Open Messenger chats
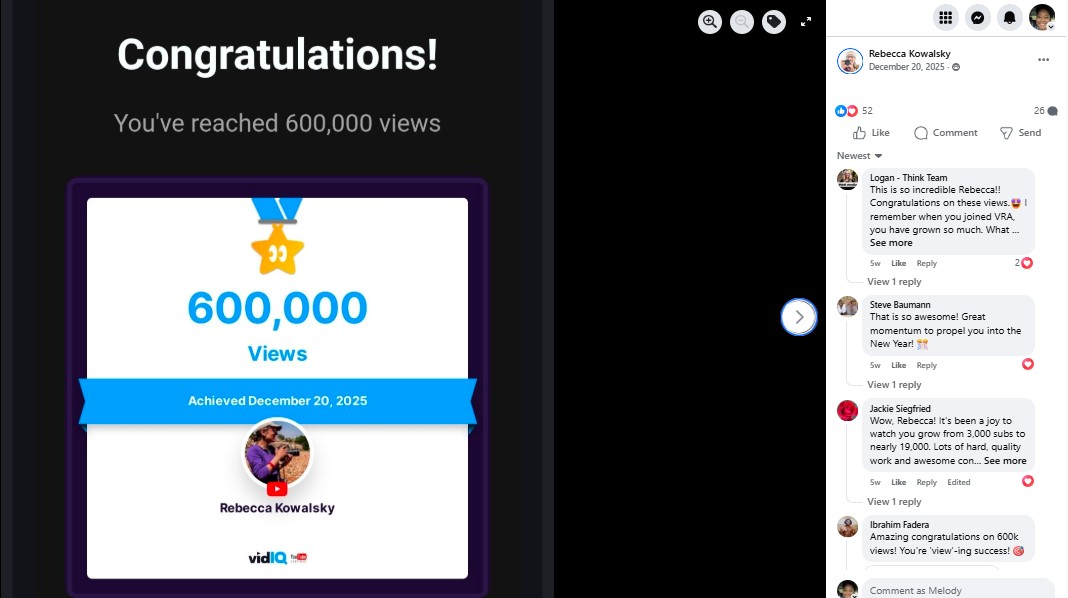 pyautogui.click(x=977, y=17)
